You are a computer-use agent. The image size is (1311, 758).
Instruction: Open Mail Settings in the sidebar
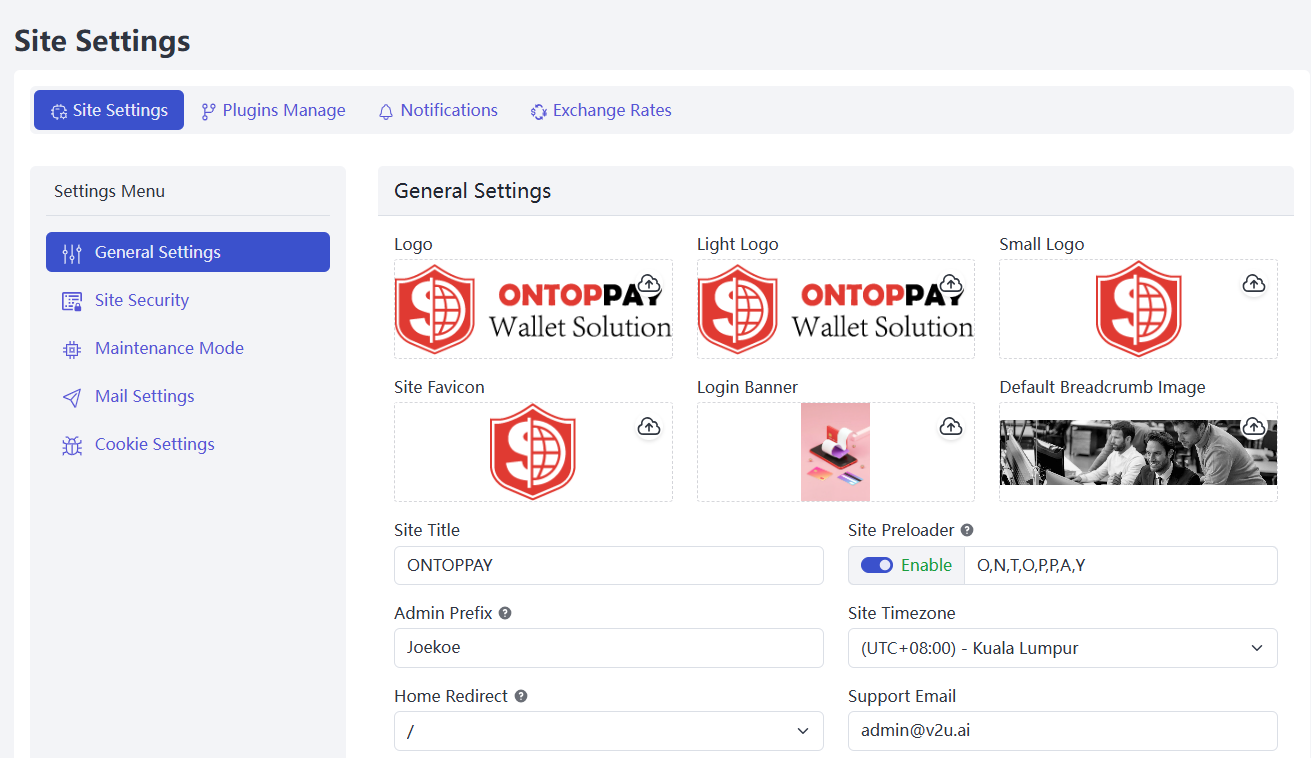point(144,396)
